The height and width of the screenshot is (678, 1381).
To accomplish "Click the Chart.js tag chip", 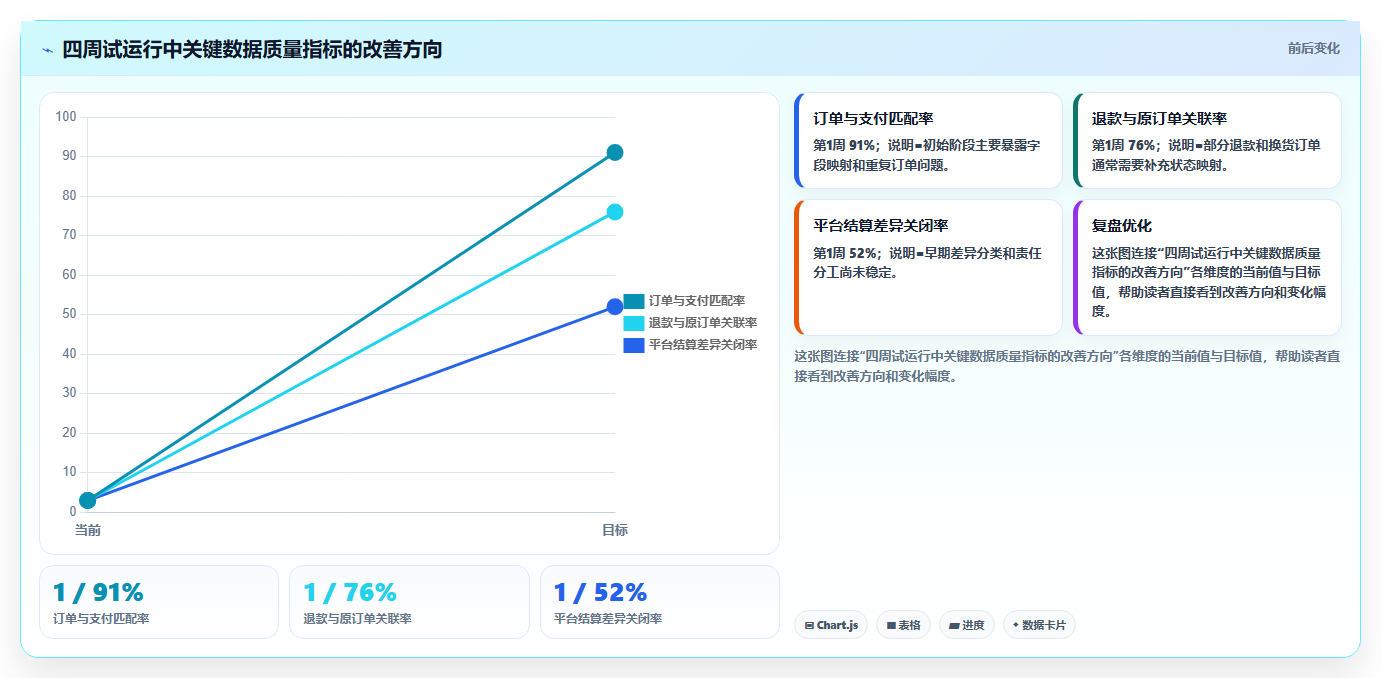I will tap(831, 625).
